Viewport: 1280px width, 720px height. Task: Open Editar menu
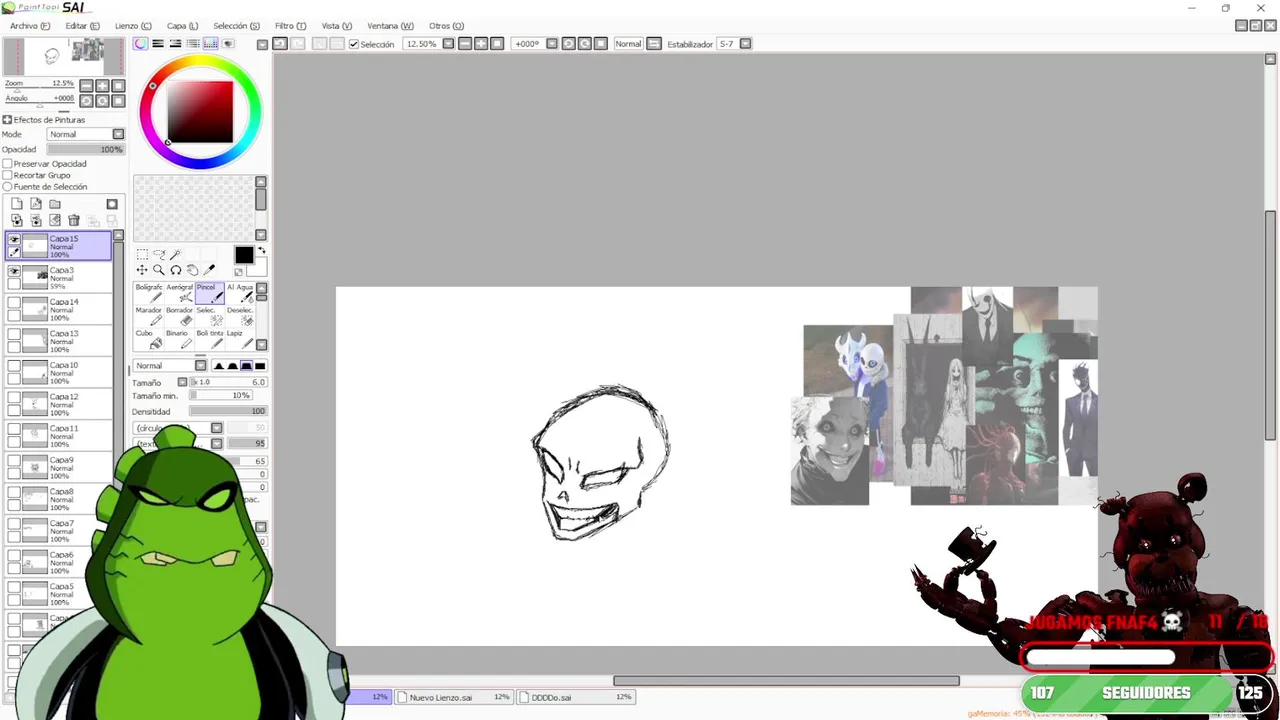(x=82, y=26)
